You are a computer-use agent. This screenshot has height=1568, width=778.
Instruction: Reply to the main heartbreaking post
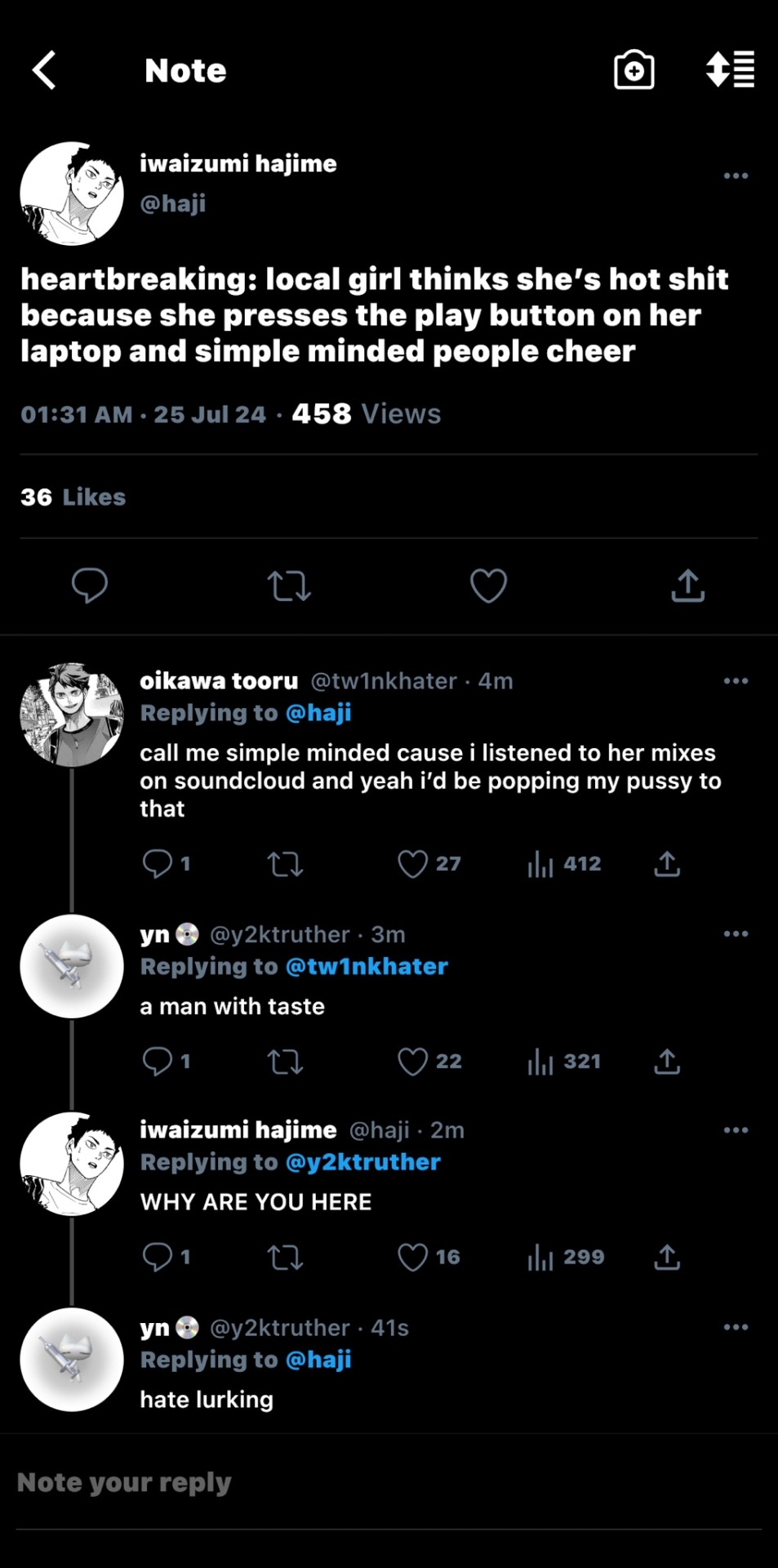(90, 586)
